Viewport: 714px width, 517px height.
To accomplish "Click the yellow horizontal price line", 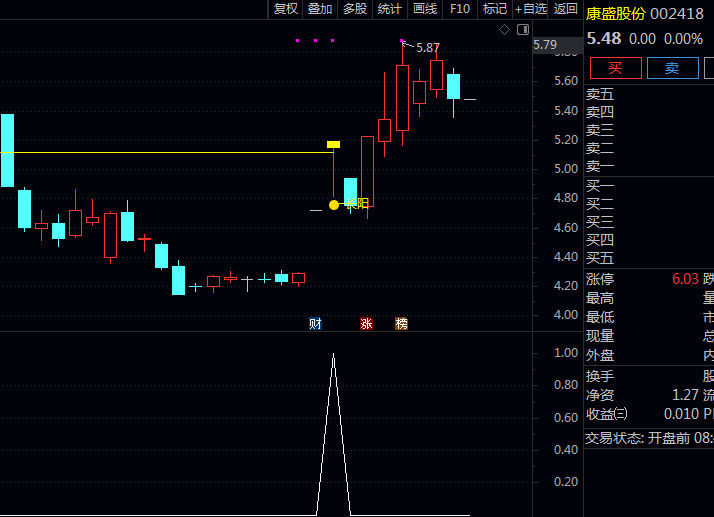I will [166, 152].
